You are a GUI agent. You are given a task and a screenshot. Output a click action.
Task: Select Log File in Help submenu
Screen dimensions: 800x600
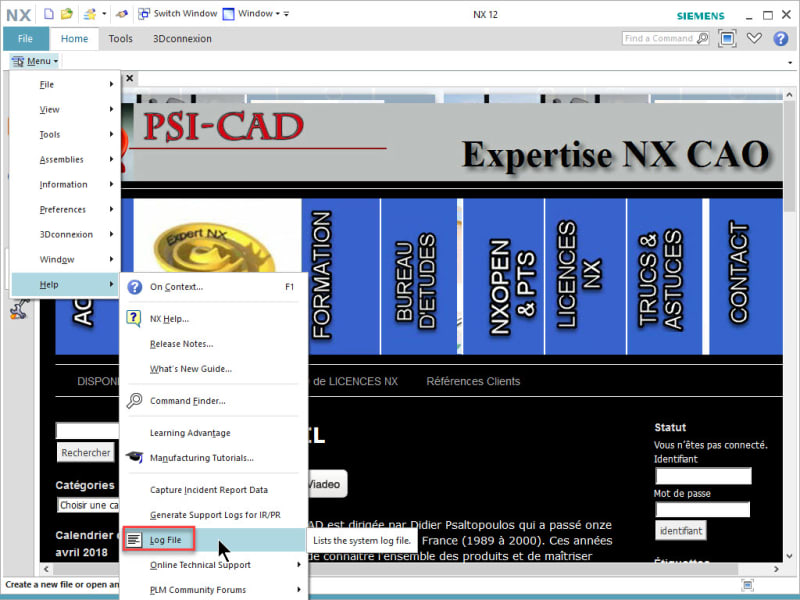[x=213, y=540]
